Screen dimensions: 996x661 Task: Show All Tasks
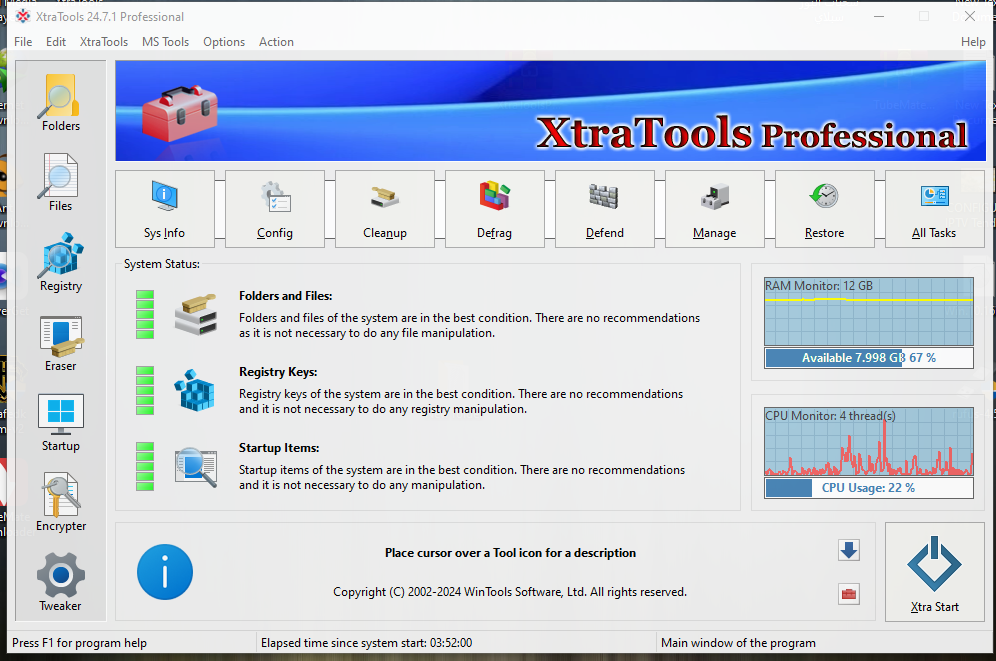934,209
